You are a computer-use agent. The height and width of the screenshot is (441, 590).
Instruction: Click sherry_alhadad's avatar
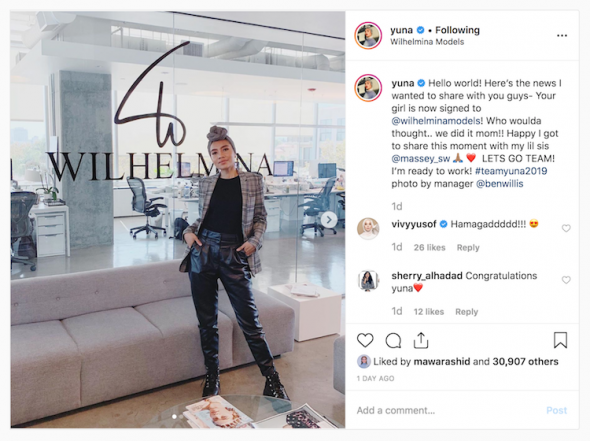pos(368,281)
